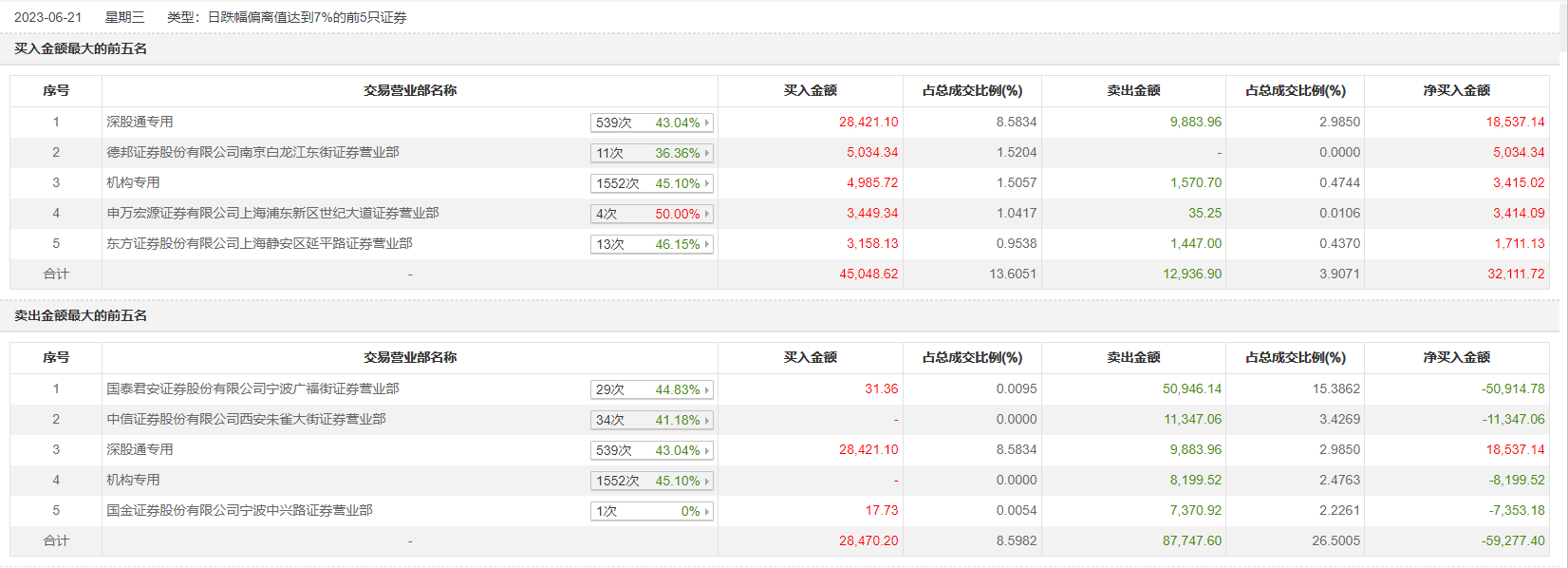1568x568 pixels.
Task: Open the 1552次 45.10% box in the buy table
Action: click(x=650, y=183)
